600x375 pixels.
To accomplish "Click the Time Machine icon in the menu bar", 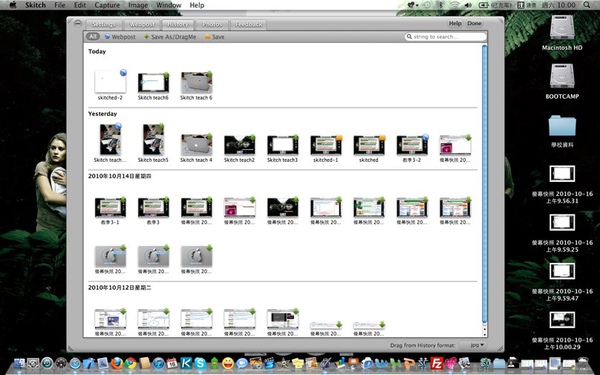I will click(x=427, y=5).
